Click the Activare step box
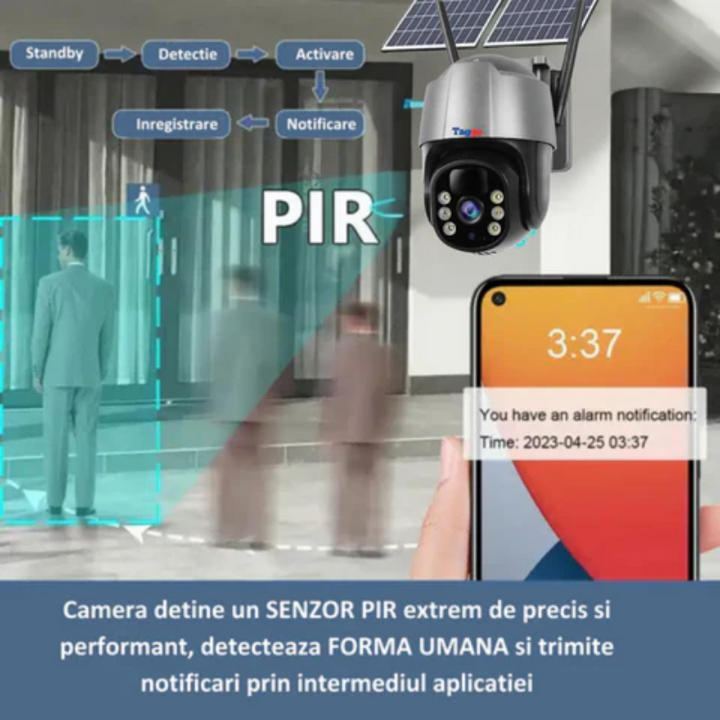Viewport: 720px width, 720px height. [x=319, y=54]
